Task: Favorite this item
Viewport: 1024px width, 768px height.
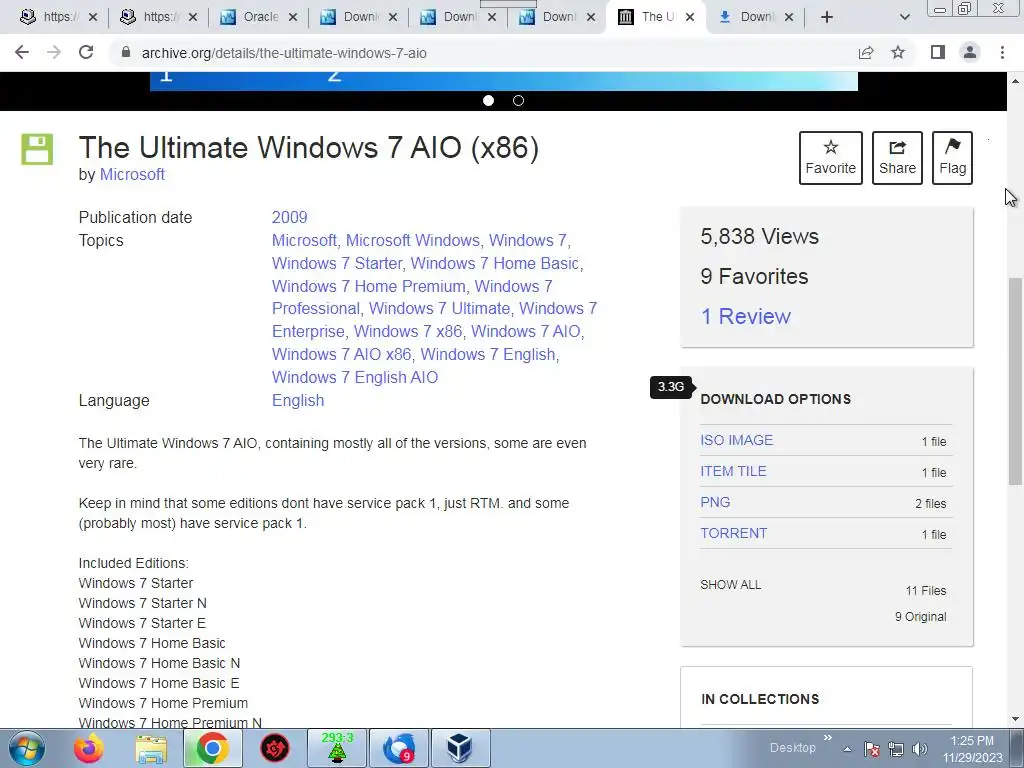Action: pos(831,158)
